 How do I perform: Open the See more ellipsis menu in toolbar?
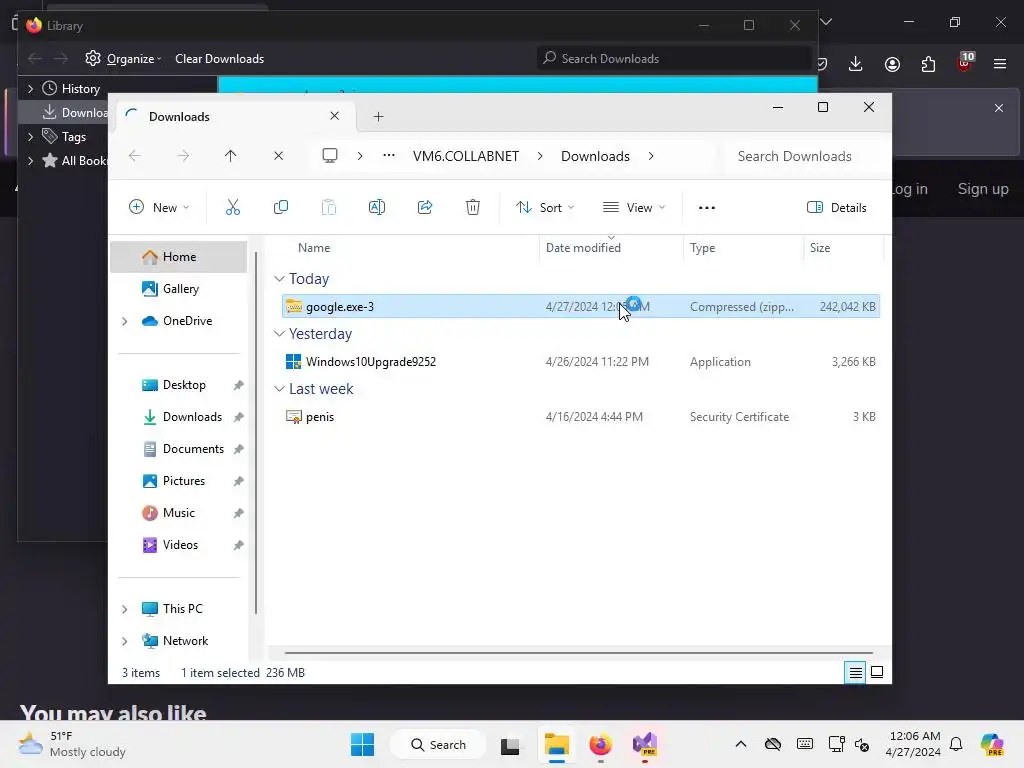coord(707,208)
